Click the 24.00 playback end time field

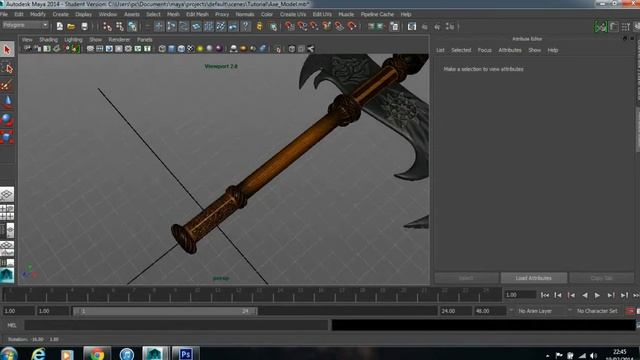point(455,311)
